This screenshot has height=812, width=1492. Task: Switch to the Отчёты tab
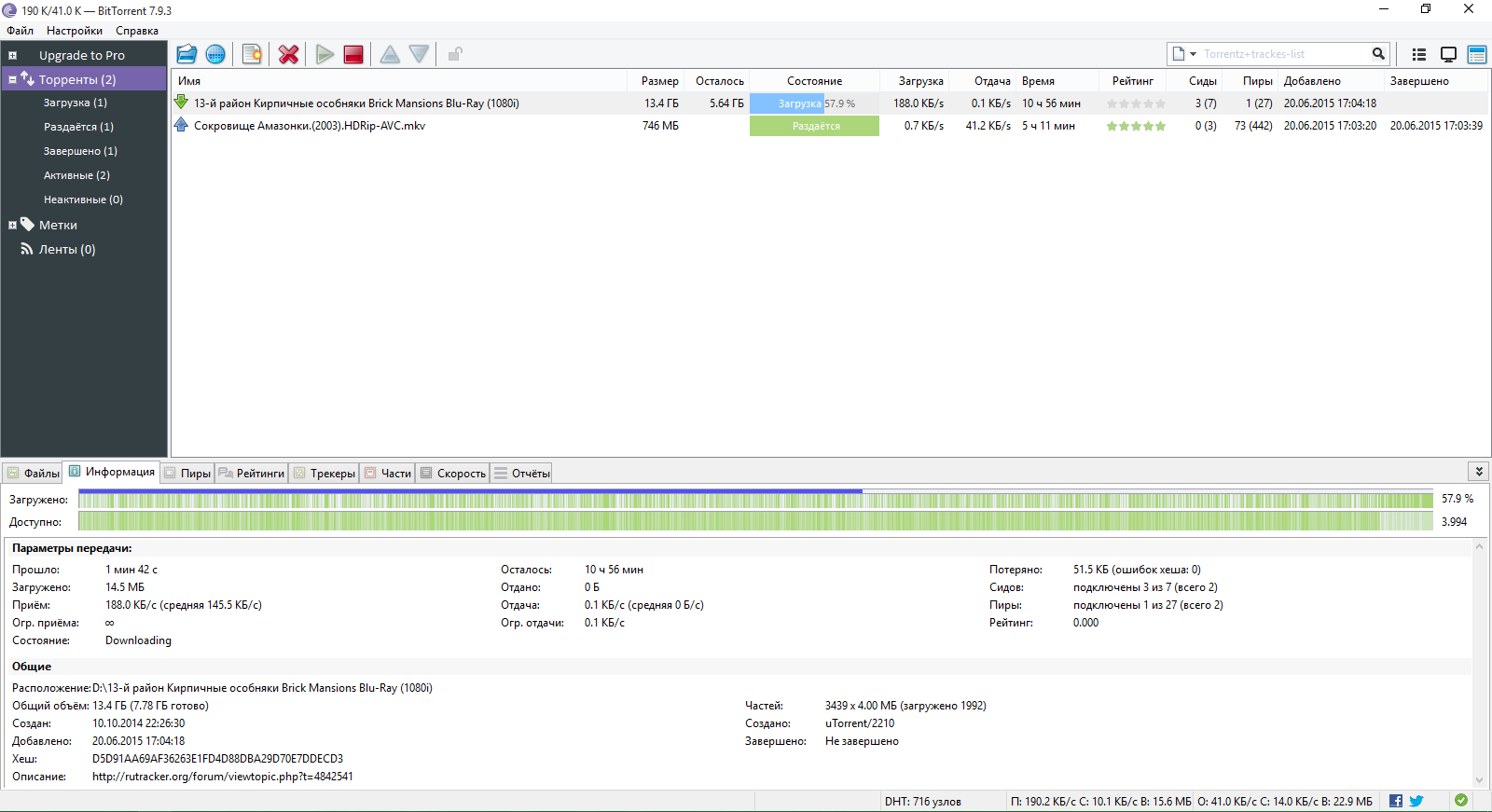(x=522, y=474)
